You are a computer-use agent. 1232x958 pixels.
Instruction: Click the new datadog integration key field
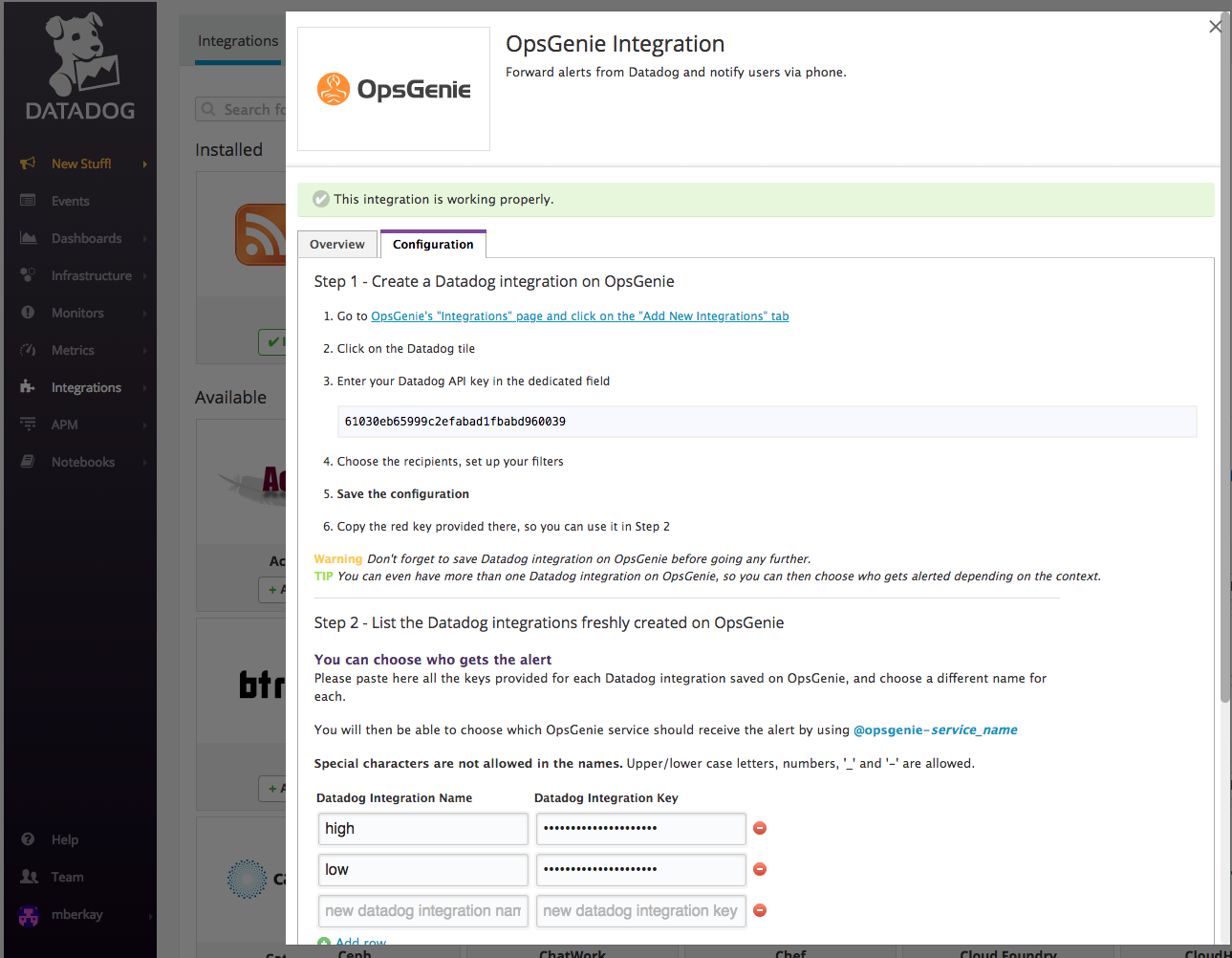640,910
